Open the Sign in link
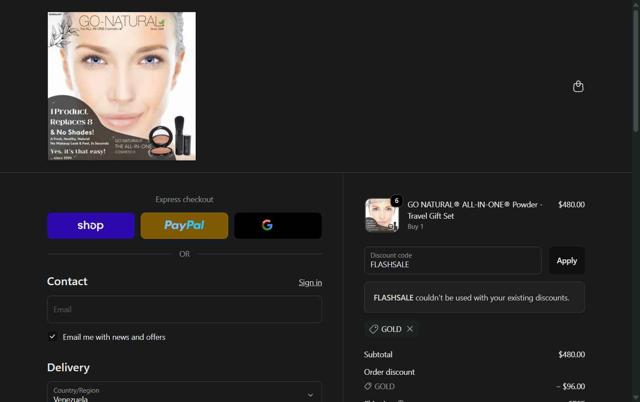The width and height of the screenshot is (640, 402). [310, 282]
